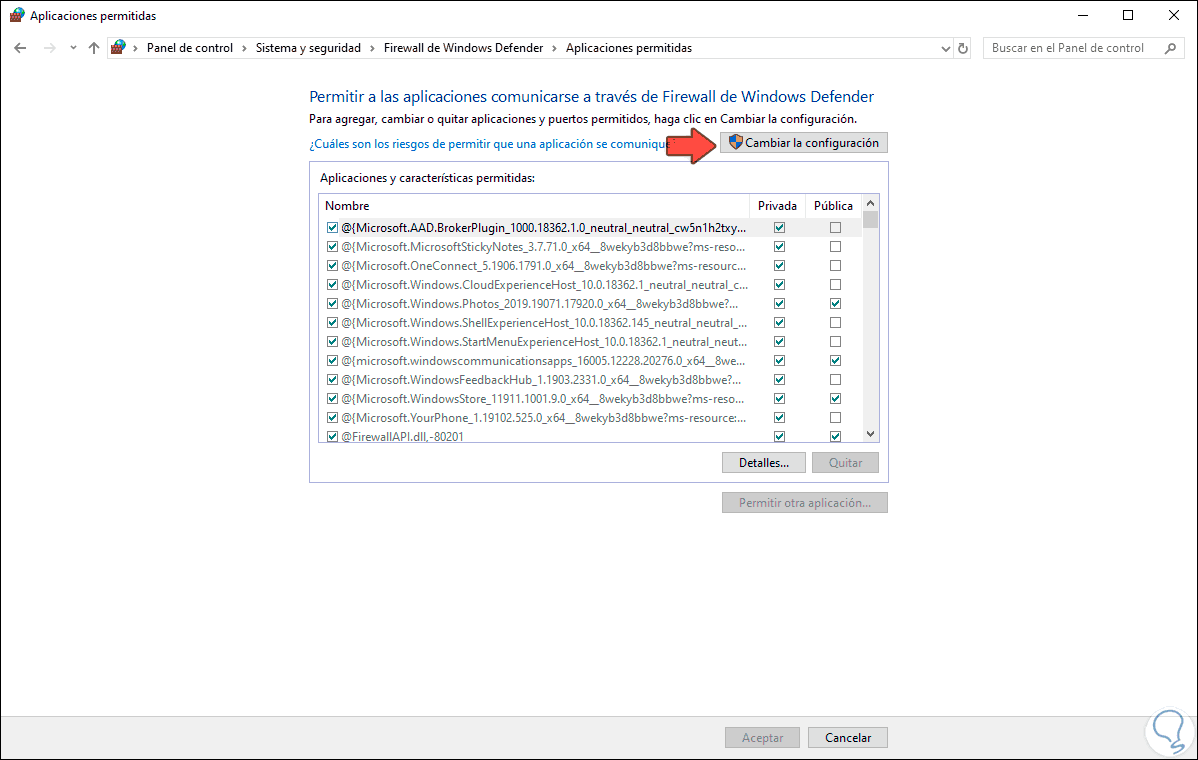Image resolution: width=1198 pixels, height=760 pixels.
Task: Select the Microsoft.YourPhone row name
Action: pos(544,418)
